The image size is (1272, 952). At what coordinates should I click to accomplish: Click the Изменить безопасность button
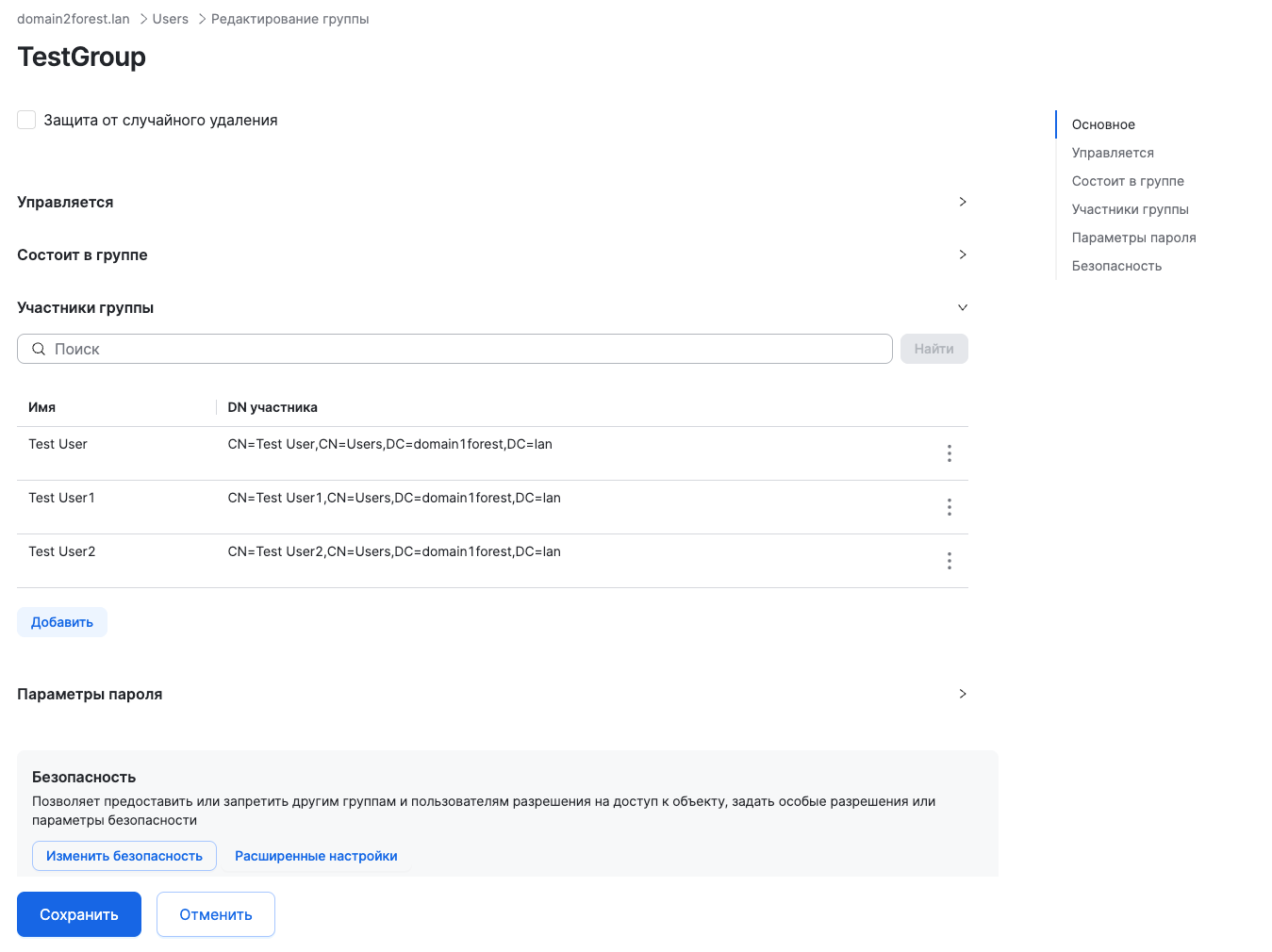coord(124,856)
